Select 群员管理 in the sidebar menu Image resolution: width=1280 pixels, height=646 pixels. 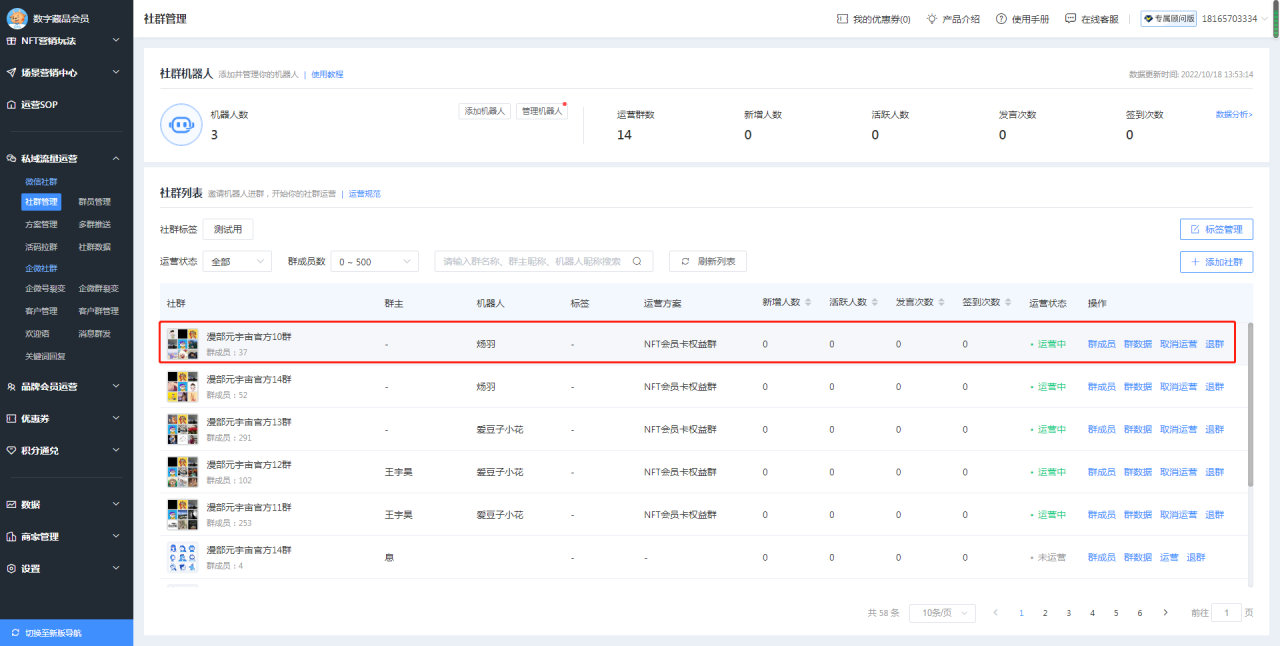click(x=95, y=202)
